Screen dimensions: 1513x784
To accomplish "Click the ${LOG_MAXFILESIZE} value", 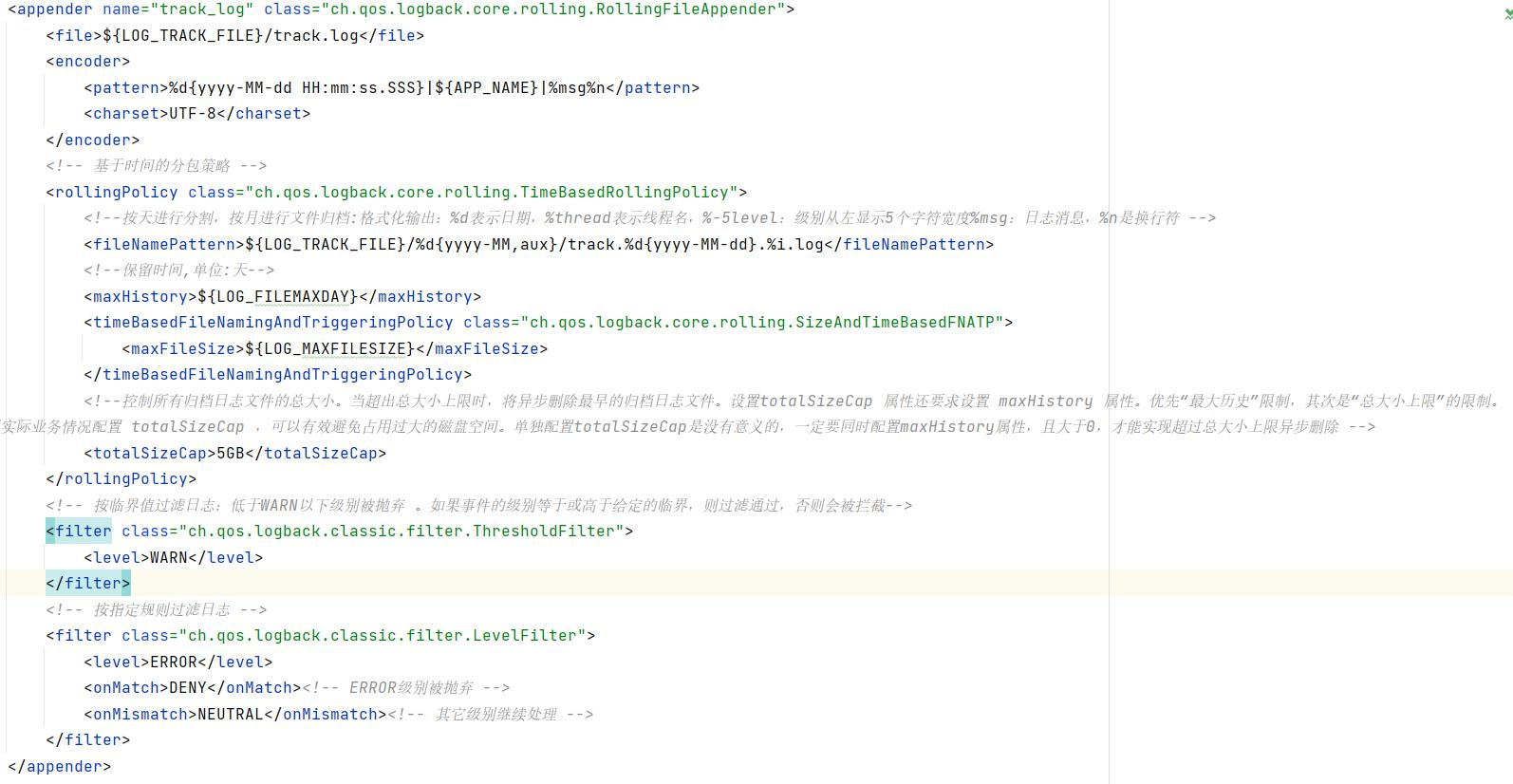I will pos(330,348).
